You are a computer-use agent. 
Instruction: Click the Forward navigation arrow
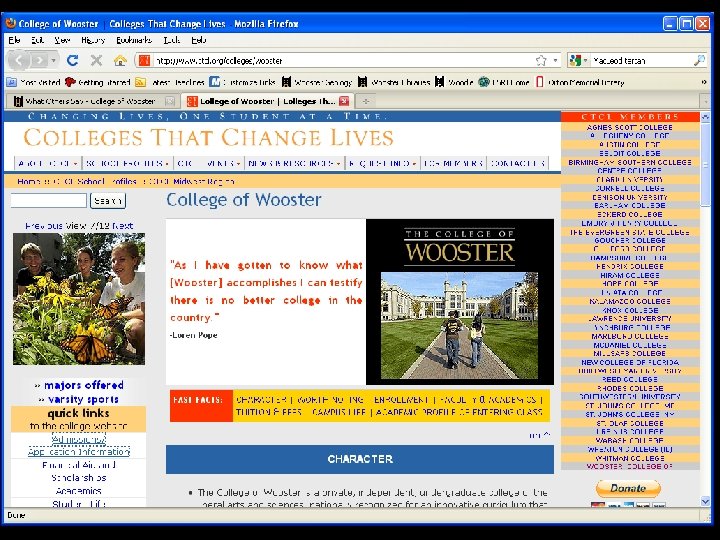[40, 60]
